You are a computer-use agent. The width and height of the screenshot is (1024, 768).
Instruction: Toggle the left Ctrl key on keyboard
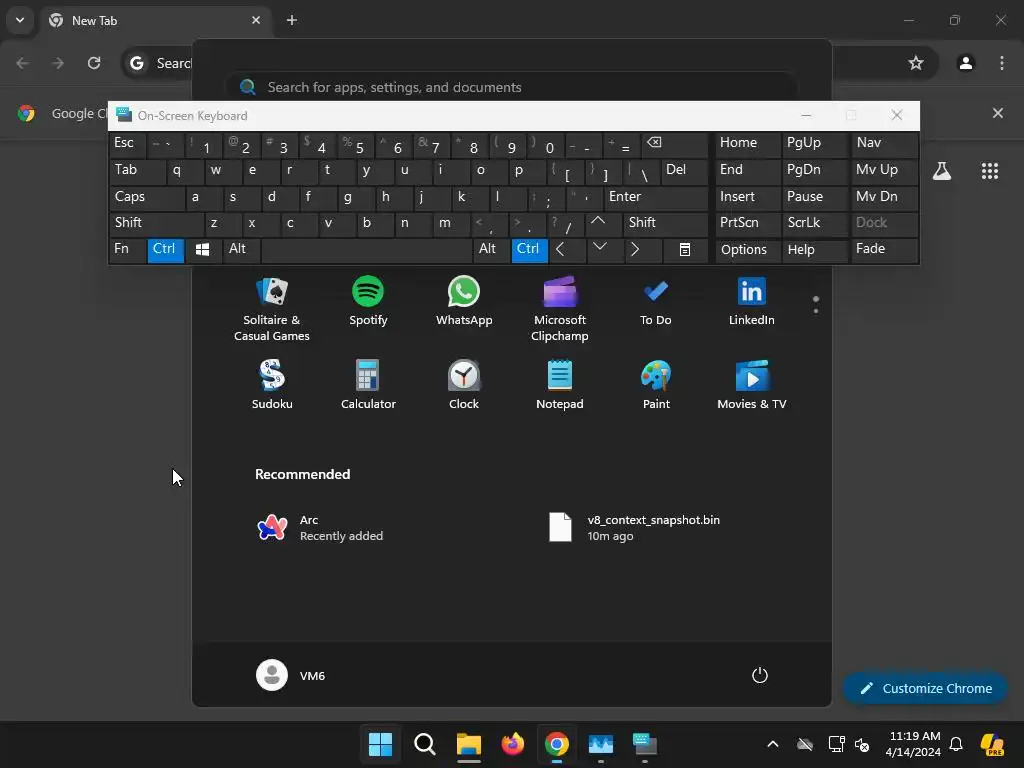click(x=165, y=250)
